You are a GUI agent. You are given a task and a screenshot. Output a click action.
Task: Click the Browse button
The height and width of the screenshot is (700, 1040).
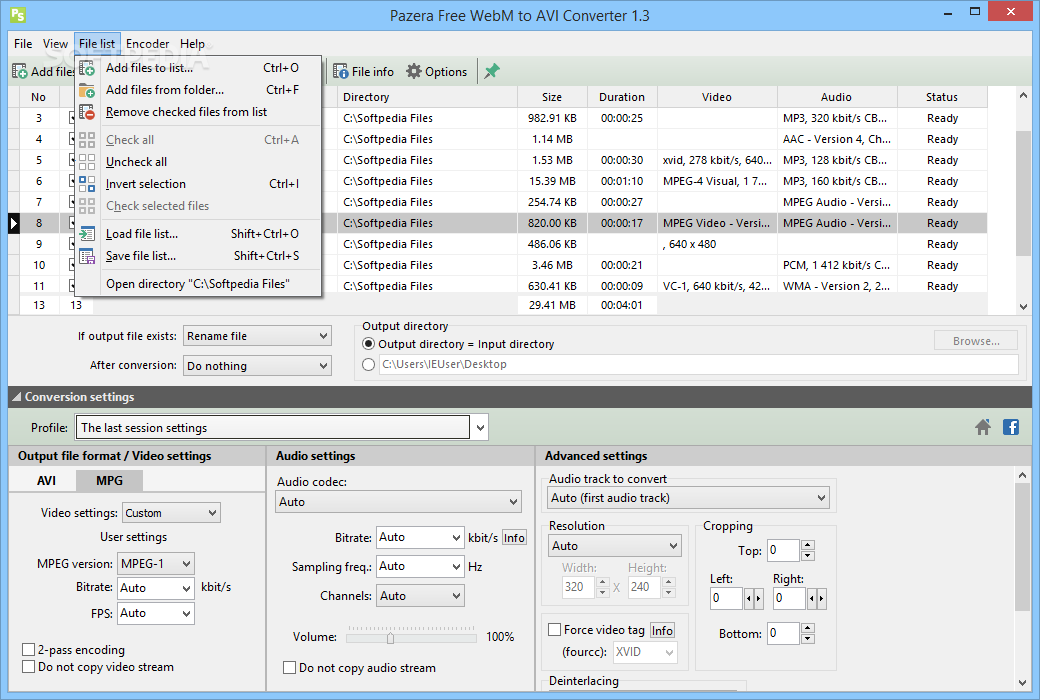pyautogui.click(x=976, y=341)
